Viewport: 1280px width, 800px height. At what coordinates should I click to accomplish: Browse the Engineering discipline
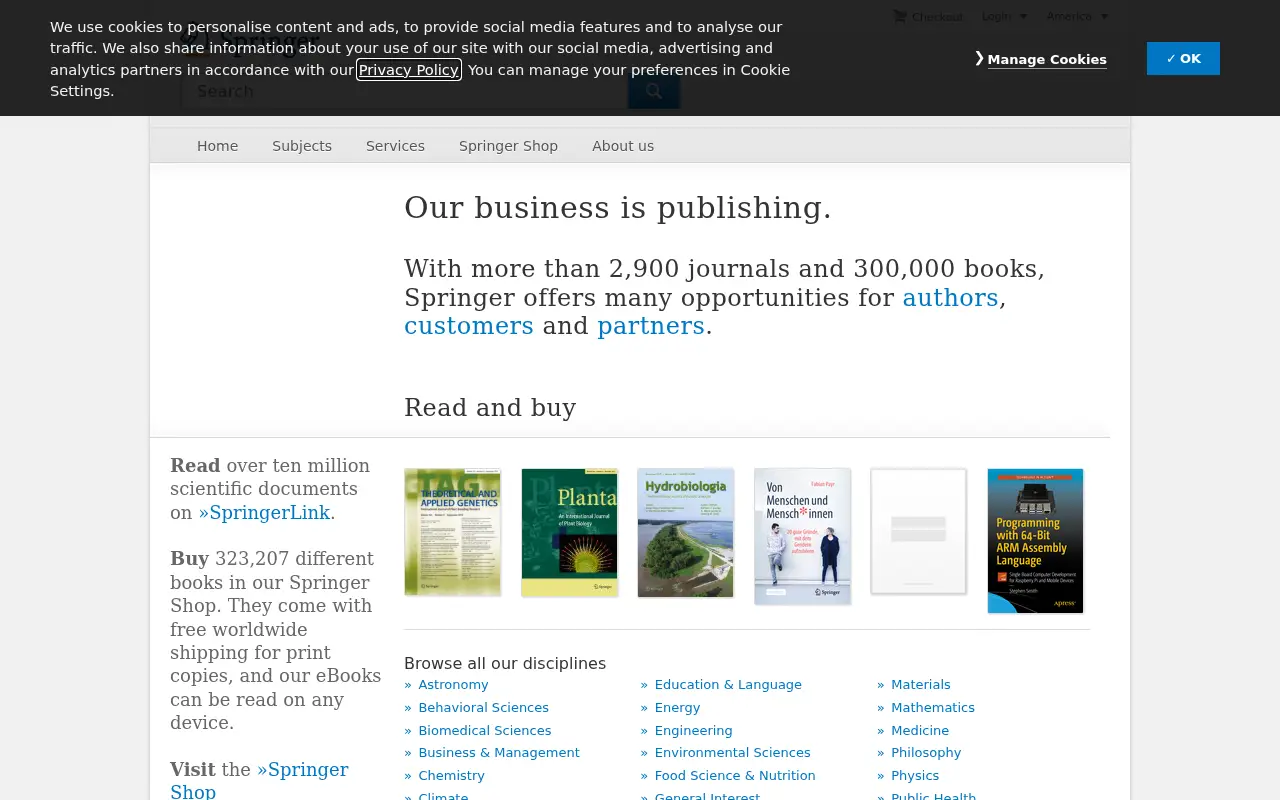693,731
